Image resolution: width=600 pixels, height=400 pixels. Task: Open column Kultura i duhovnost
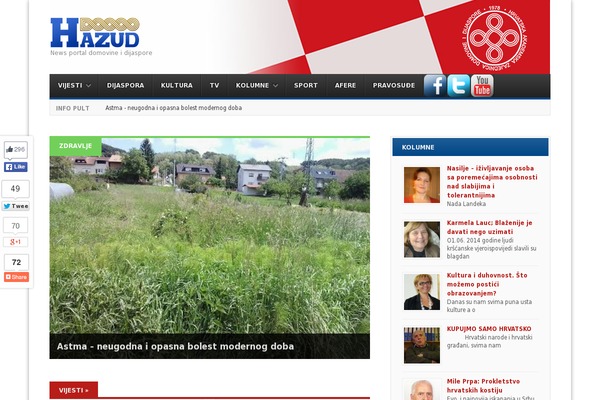[487, 284]
